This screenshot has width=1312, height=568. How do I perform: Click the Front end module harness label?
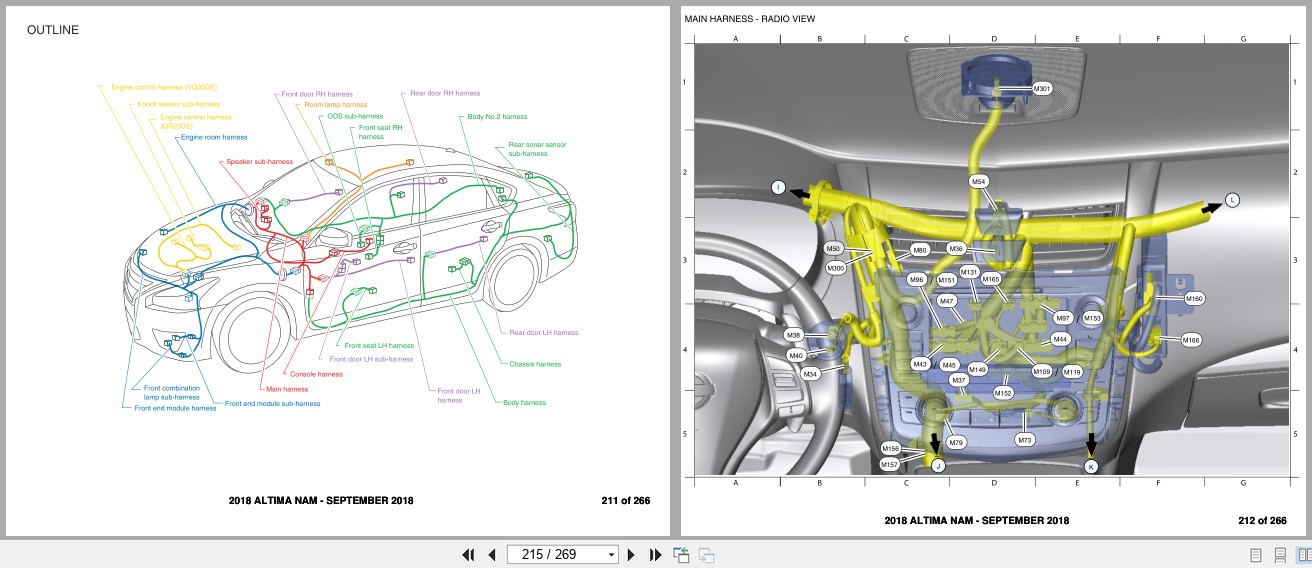coord(176,408)
